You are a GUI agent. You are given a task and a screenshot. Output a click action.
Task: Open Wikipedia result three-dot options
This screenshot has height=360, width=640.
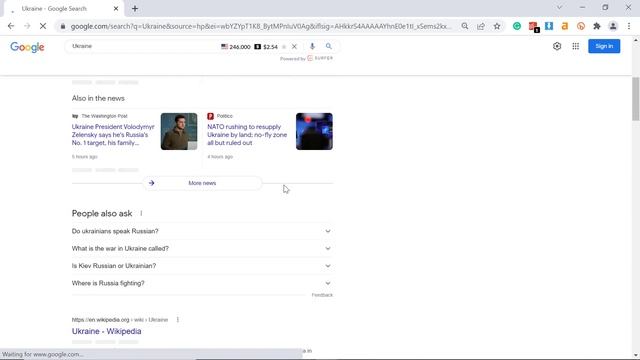pos(178,320)
